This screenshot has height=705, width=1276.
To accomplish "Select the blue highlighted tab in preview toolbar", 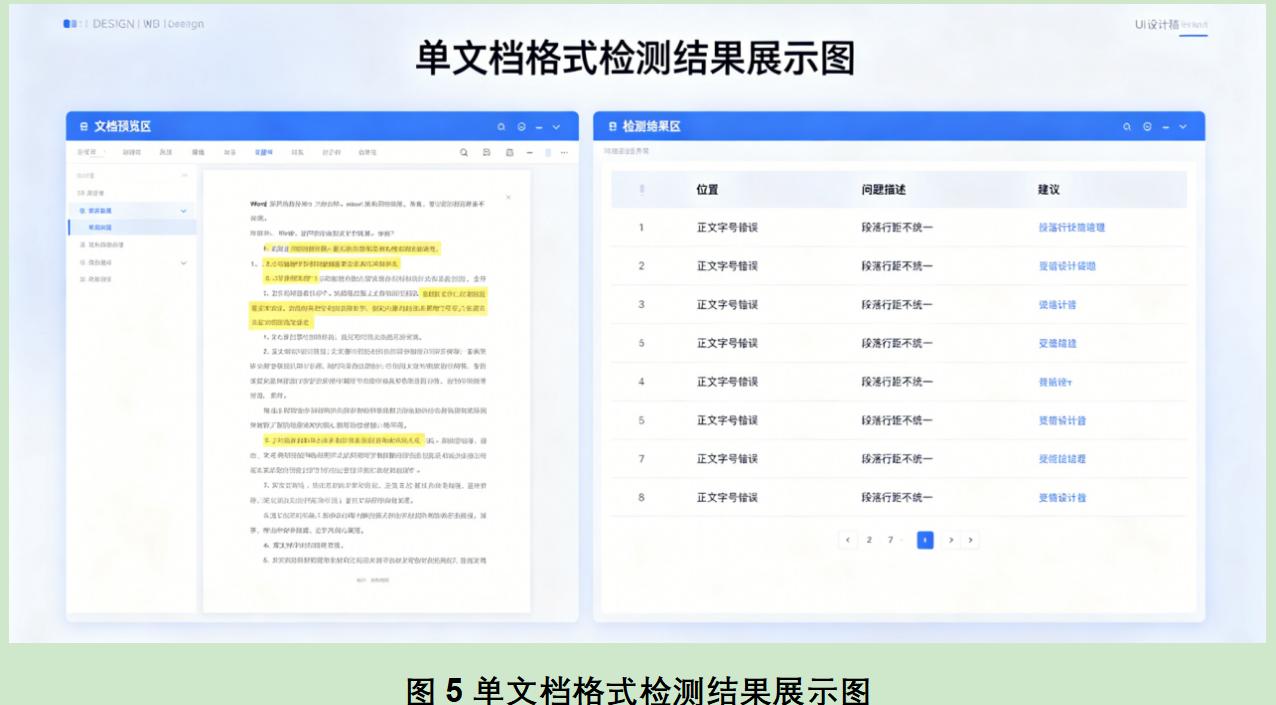I will 263,153.
